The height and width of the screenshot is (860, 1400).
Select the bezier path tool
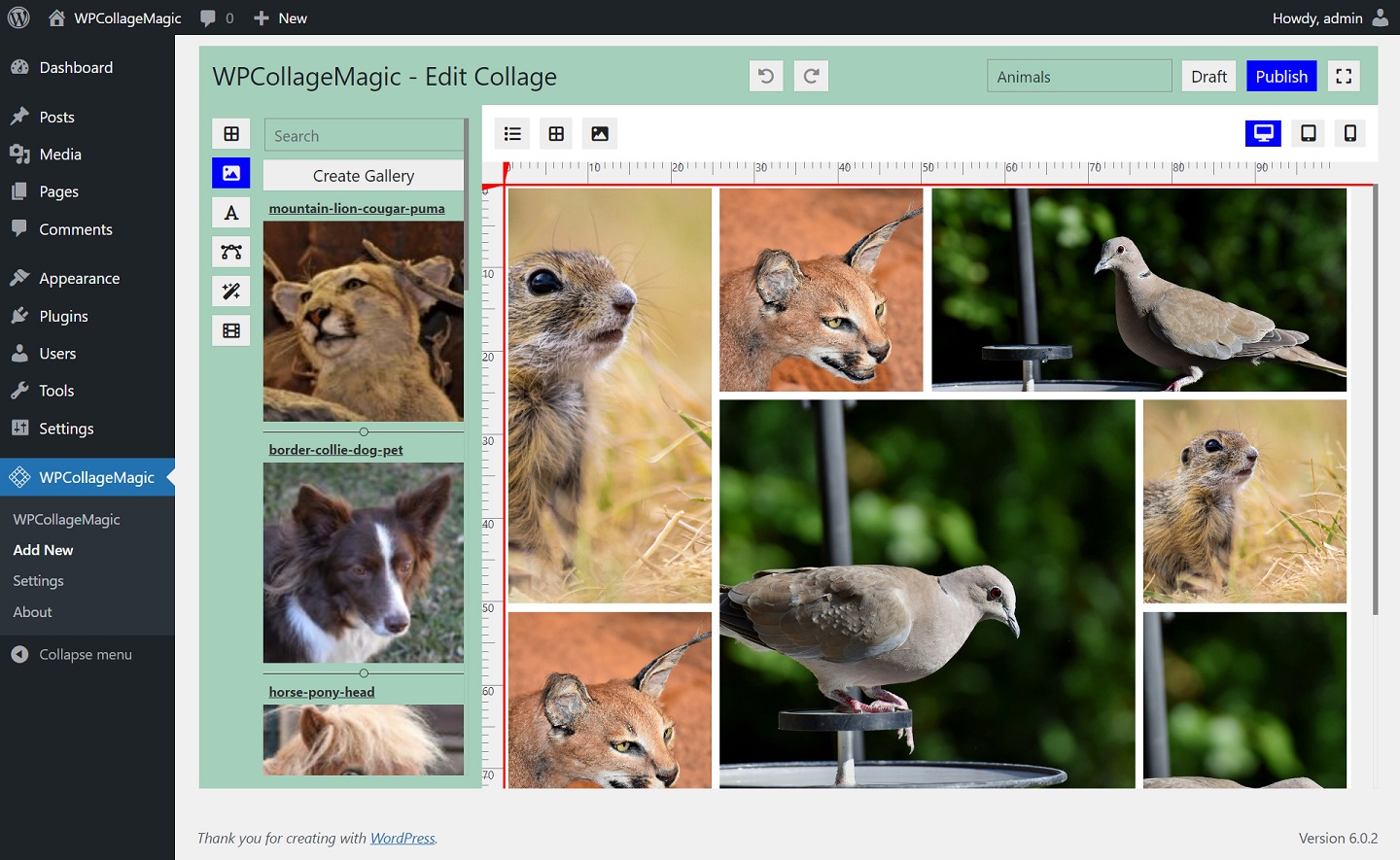pos(230,251)
